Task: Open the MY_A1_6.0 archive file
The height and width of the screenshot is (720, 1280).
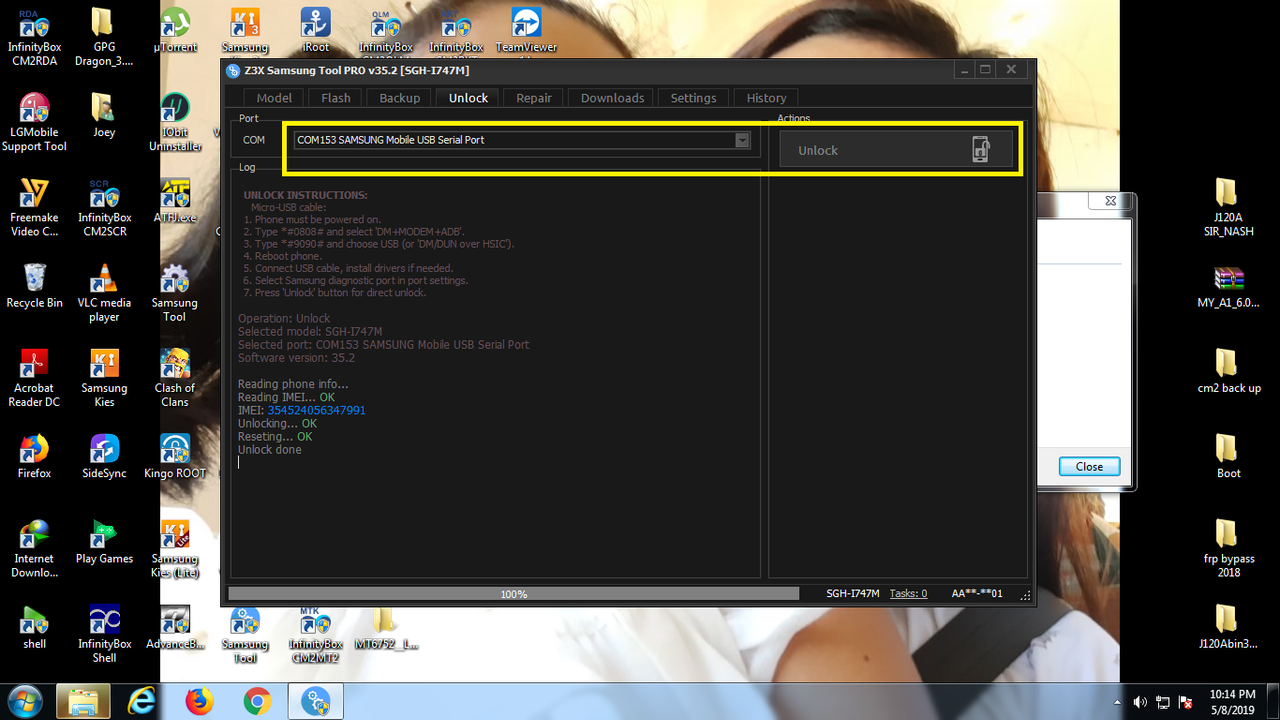Action: tap(1228, 286)
